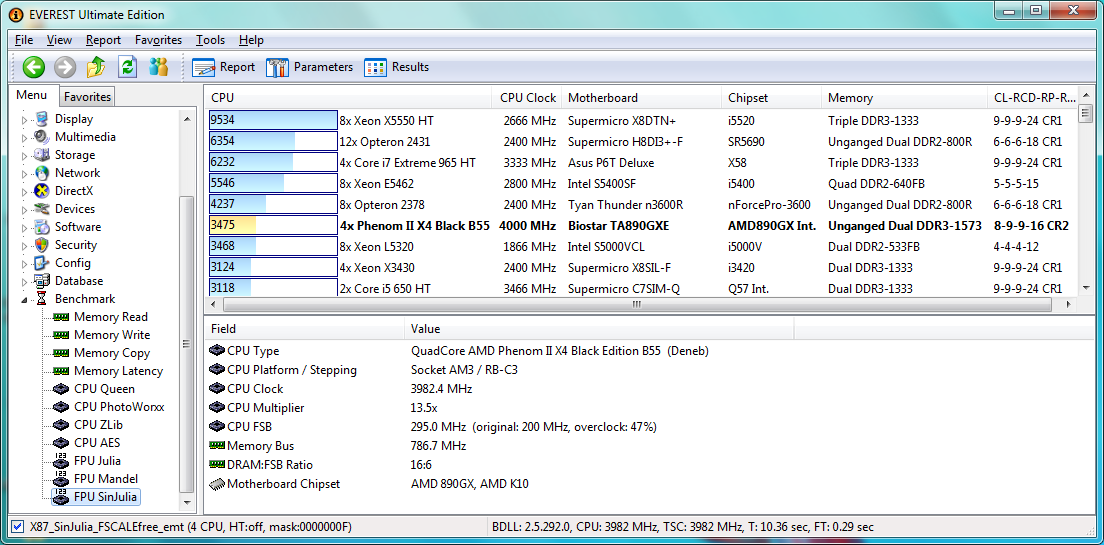Select the Memory Latency benchmark
1104x545 pixels.
(118, 371)
